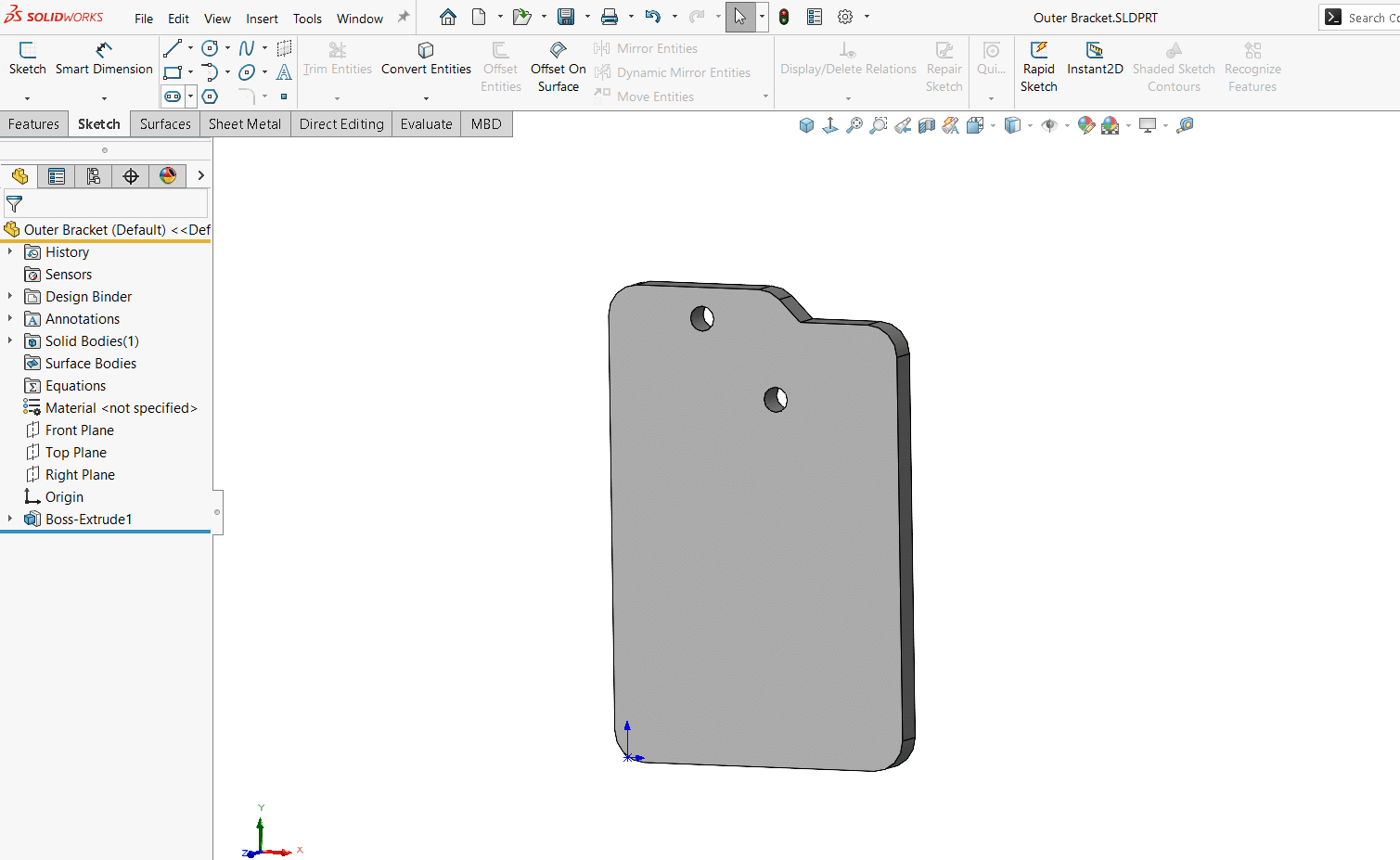Click the Zoom to Fit icon
1400x860 pixels.
(854, 125)
